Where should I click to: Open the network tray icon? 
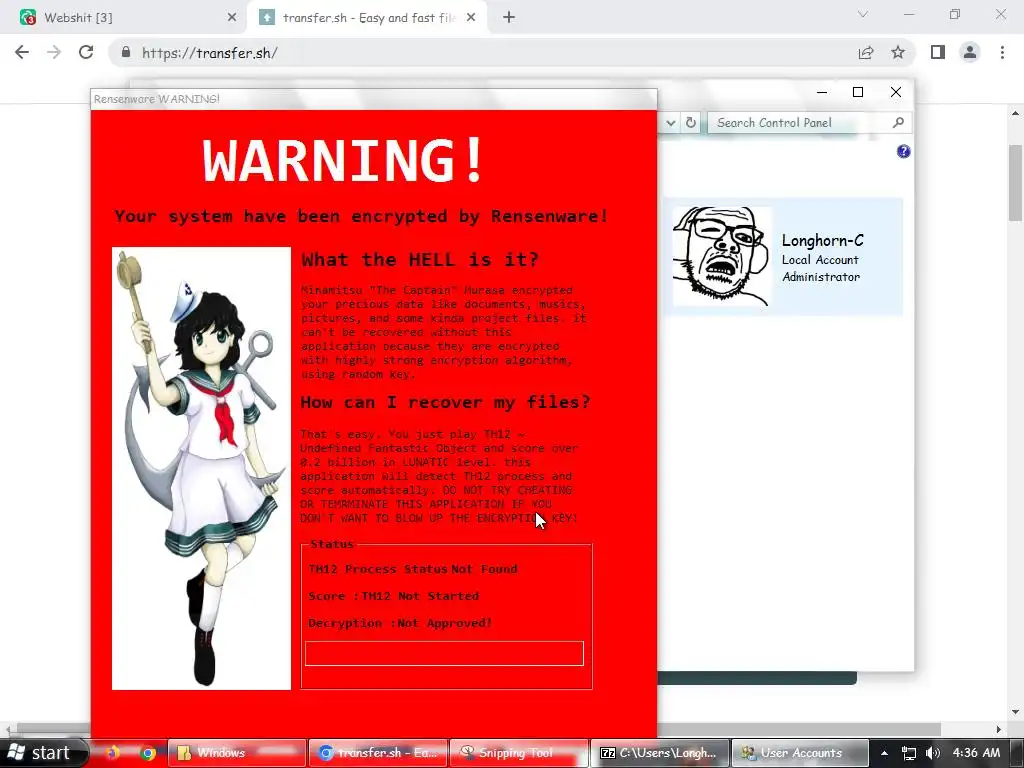(x=908, y=753)
